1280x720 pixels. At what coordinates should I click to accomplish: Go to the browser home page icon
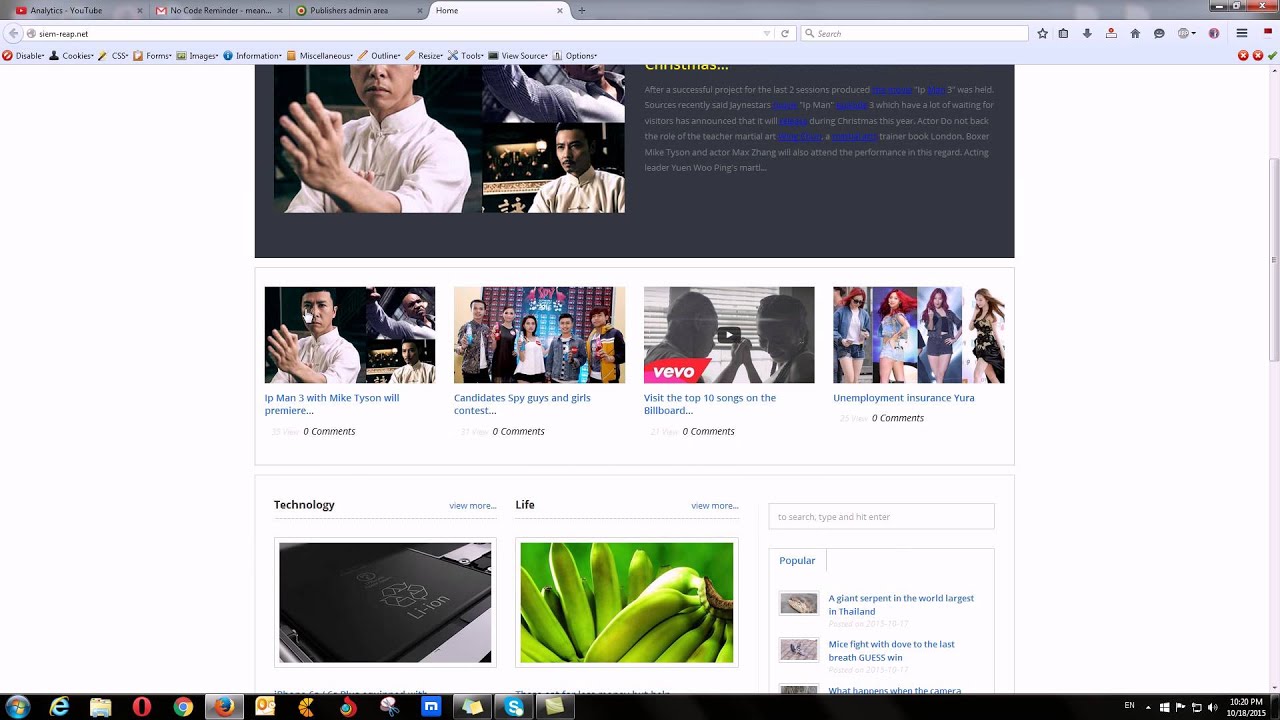click(x=1135, y=33)
